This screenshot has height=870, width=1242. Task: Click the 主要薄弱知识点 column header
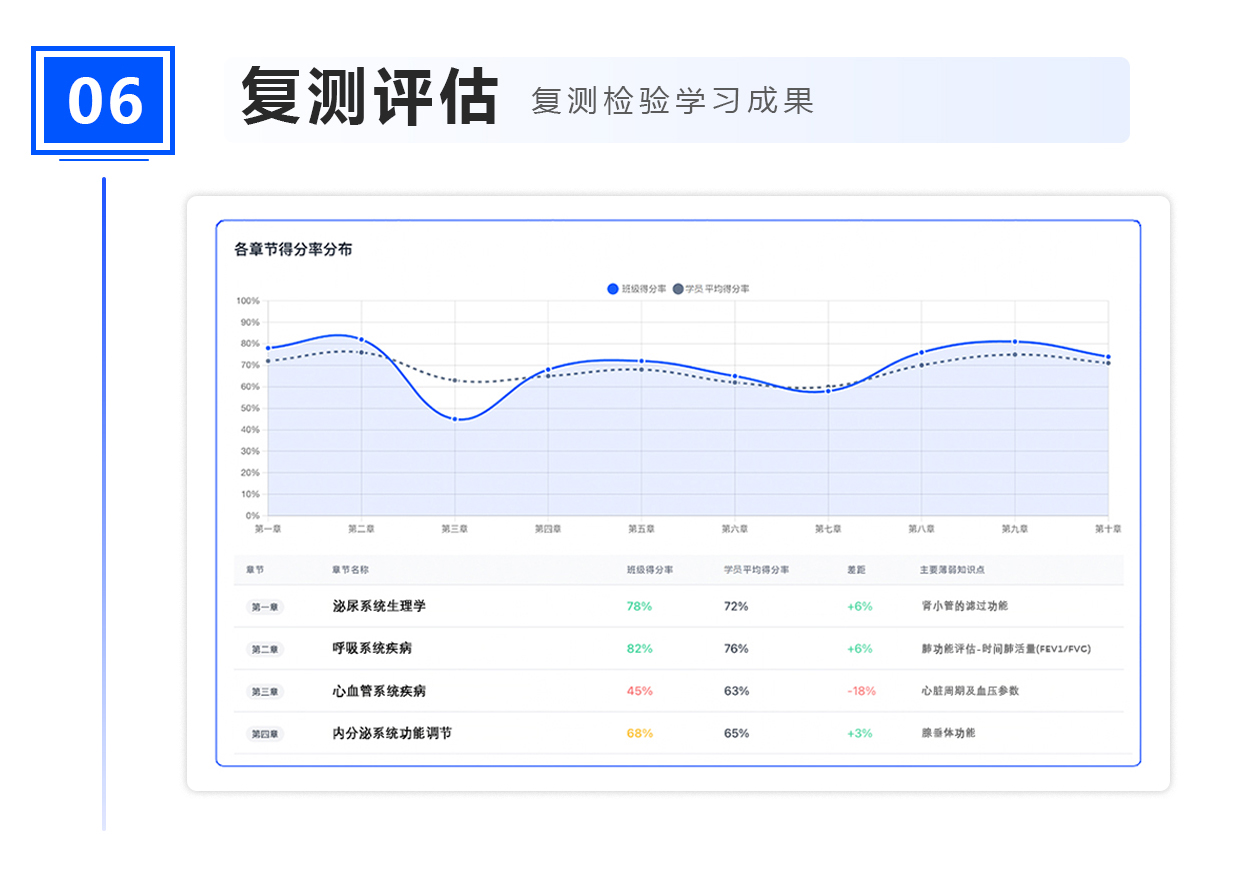[x=952, y=570]
